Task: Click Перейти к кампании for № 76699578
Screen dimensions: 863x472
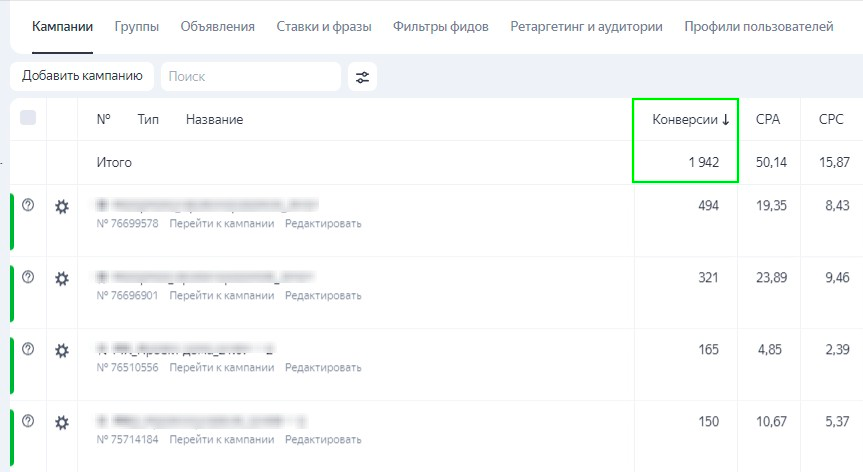Action: click(222, 224)
